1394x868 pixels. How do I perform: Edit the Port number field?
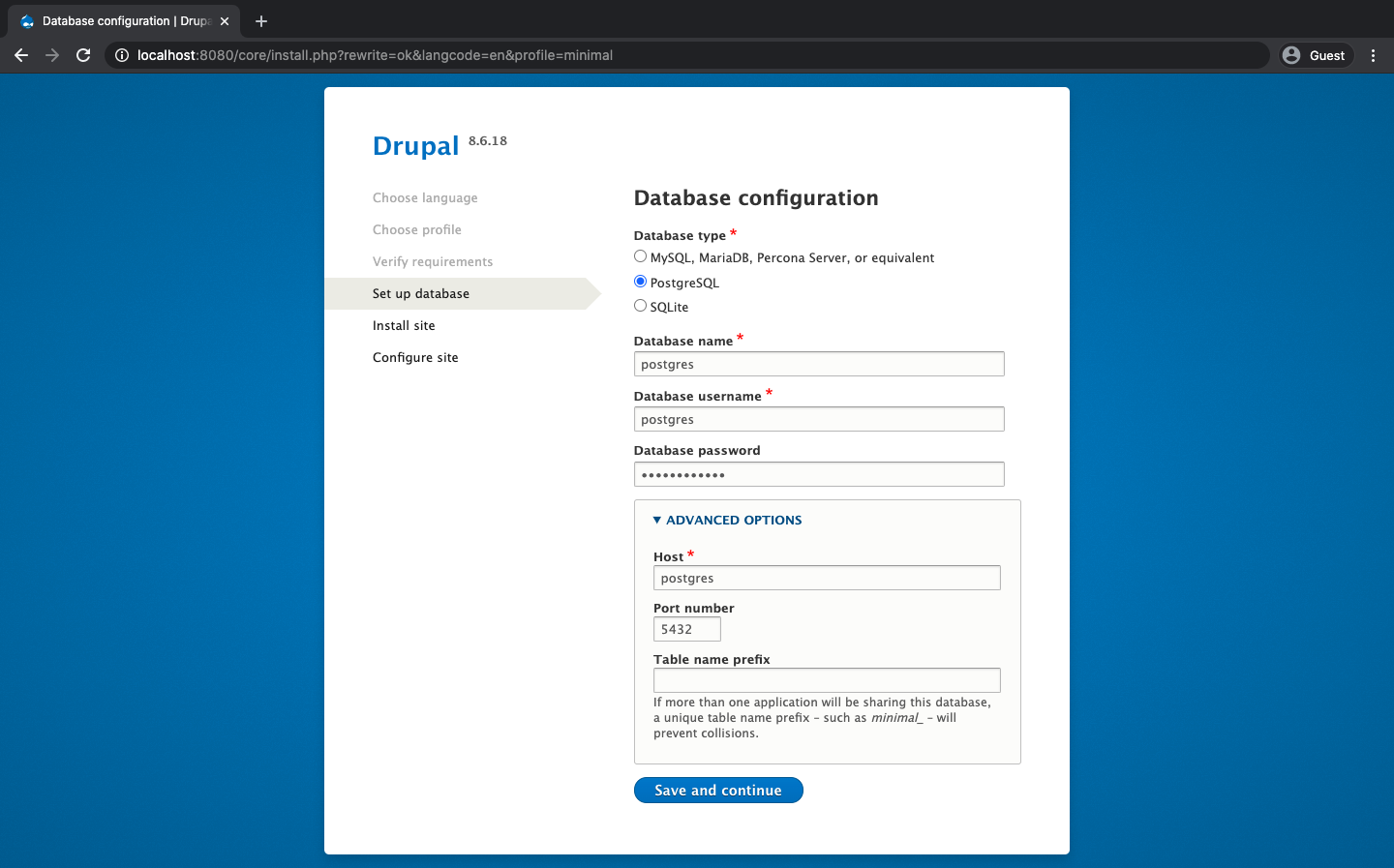(x=687, y=629)
